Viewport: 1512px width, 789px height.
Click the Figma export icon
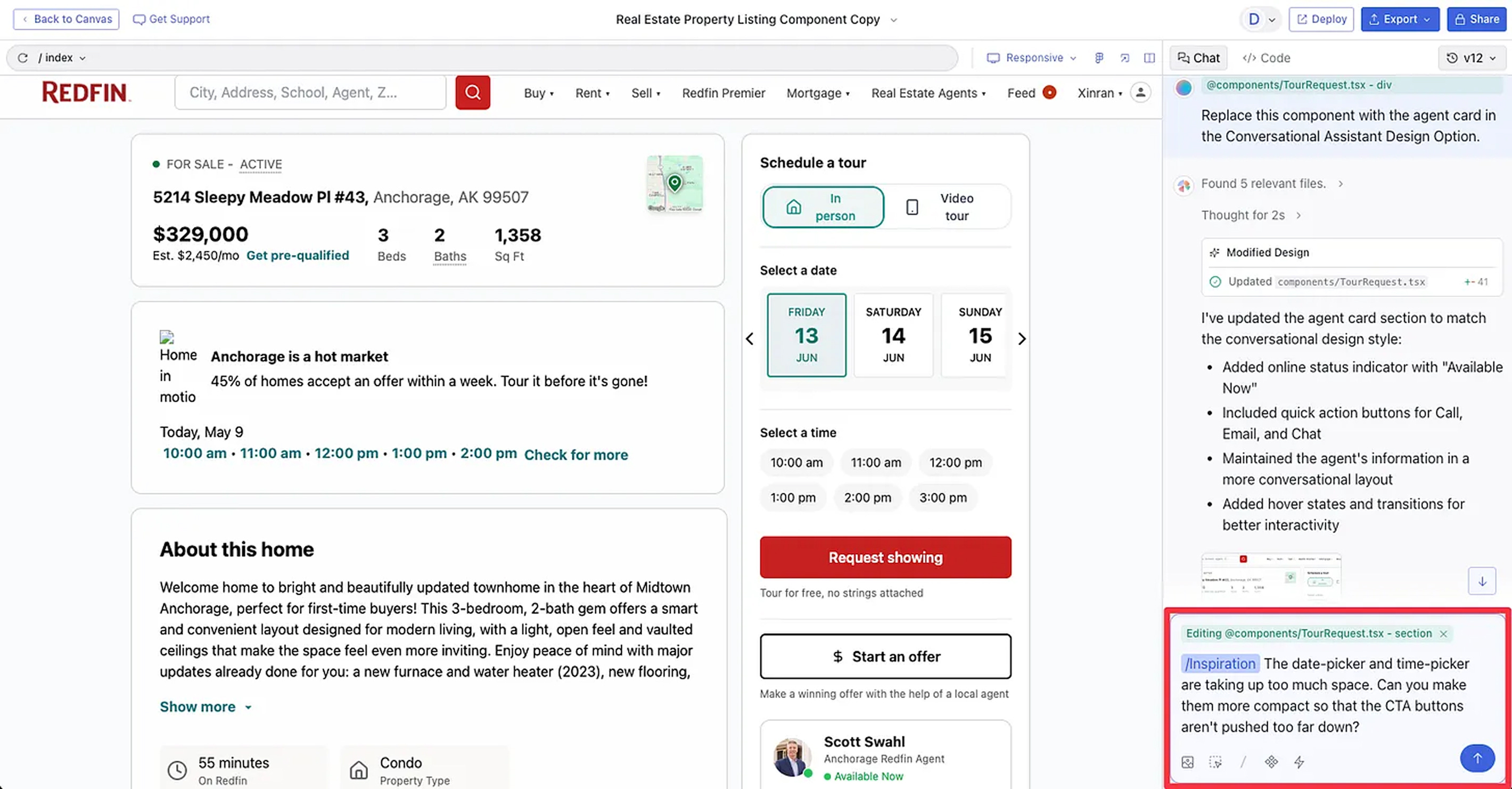tap(1099, 57)
